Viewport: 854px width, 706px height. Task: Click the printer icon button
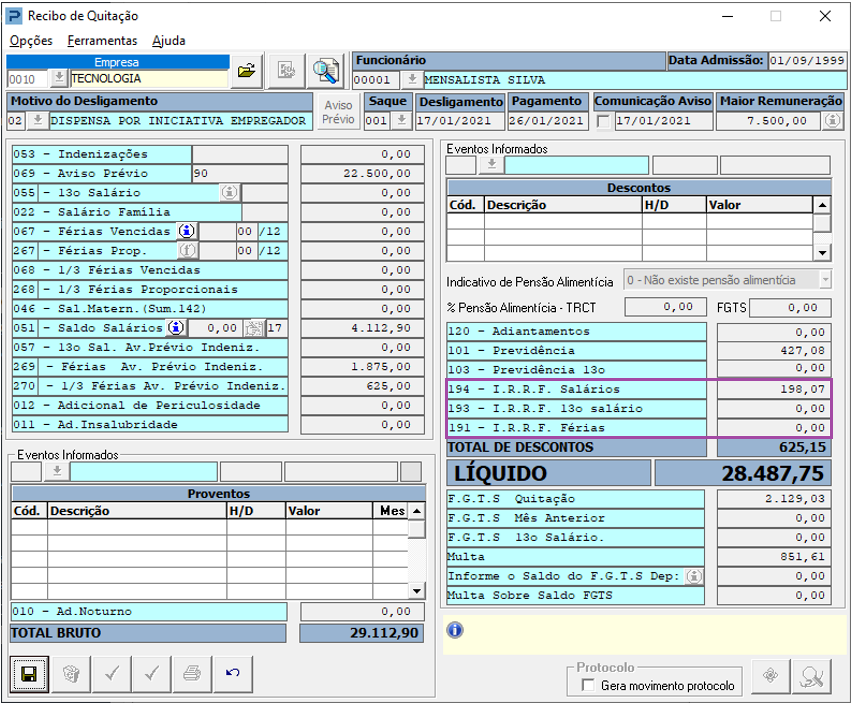[192, 674]
